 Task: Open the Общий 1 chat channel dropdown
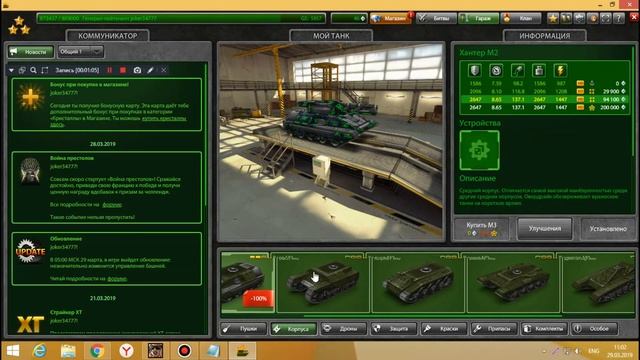80,52
